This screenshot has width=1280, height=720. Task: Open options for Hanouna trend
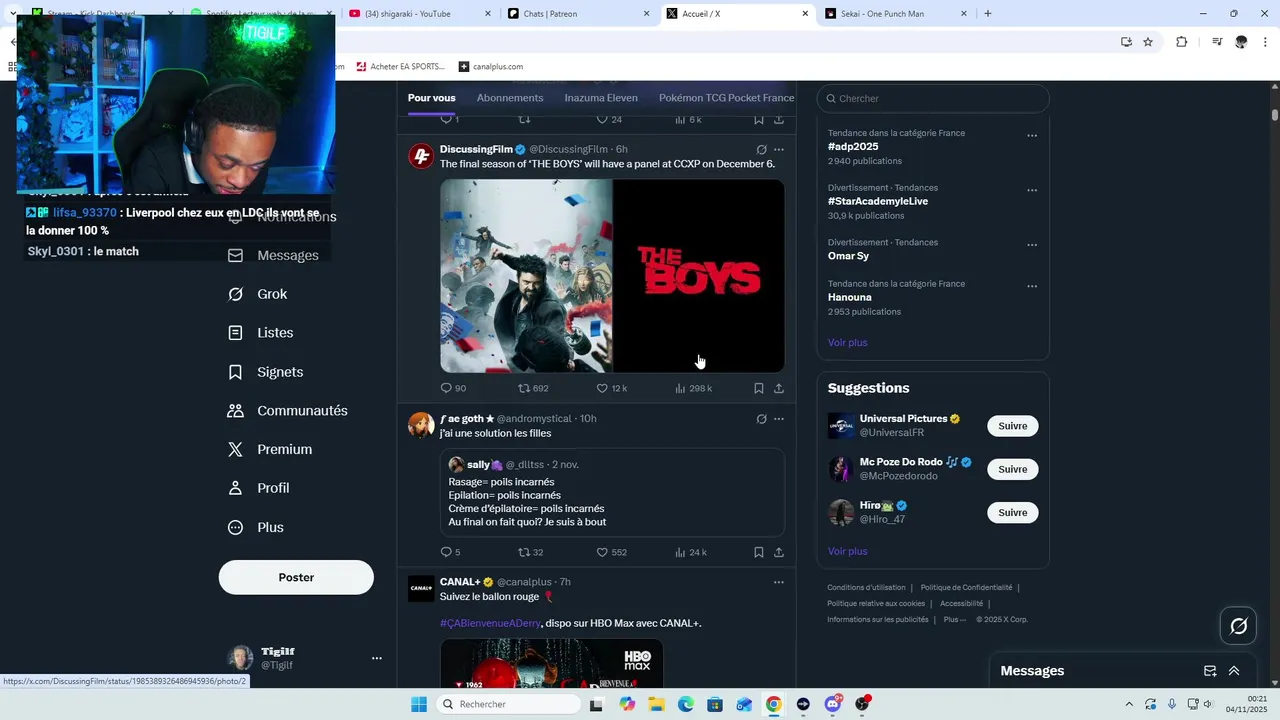(1032, 286)
